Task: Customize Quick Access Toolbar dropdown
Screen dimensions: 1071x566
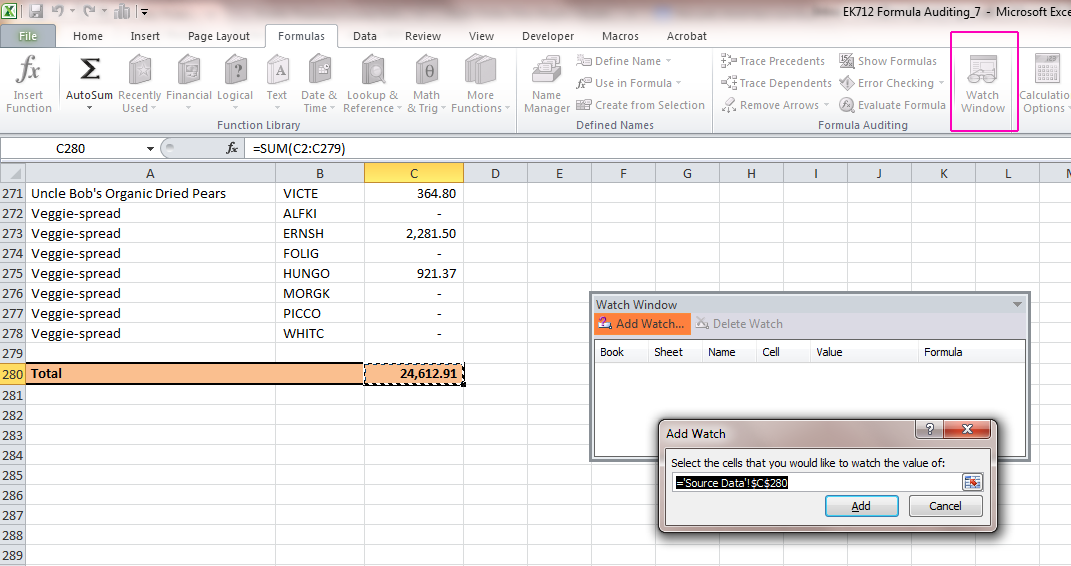Action: click(144, 11)
